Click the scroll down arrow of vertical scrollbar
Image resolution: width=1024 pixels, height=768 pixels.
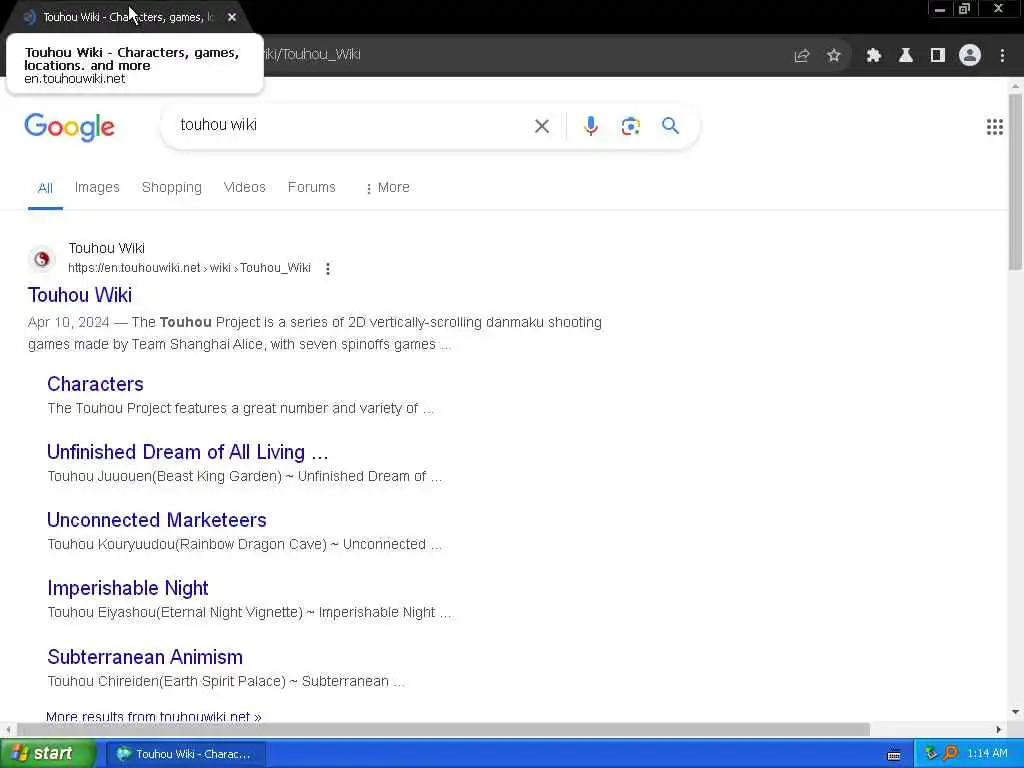pyautogui.click(x=1015, y=712)
